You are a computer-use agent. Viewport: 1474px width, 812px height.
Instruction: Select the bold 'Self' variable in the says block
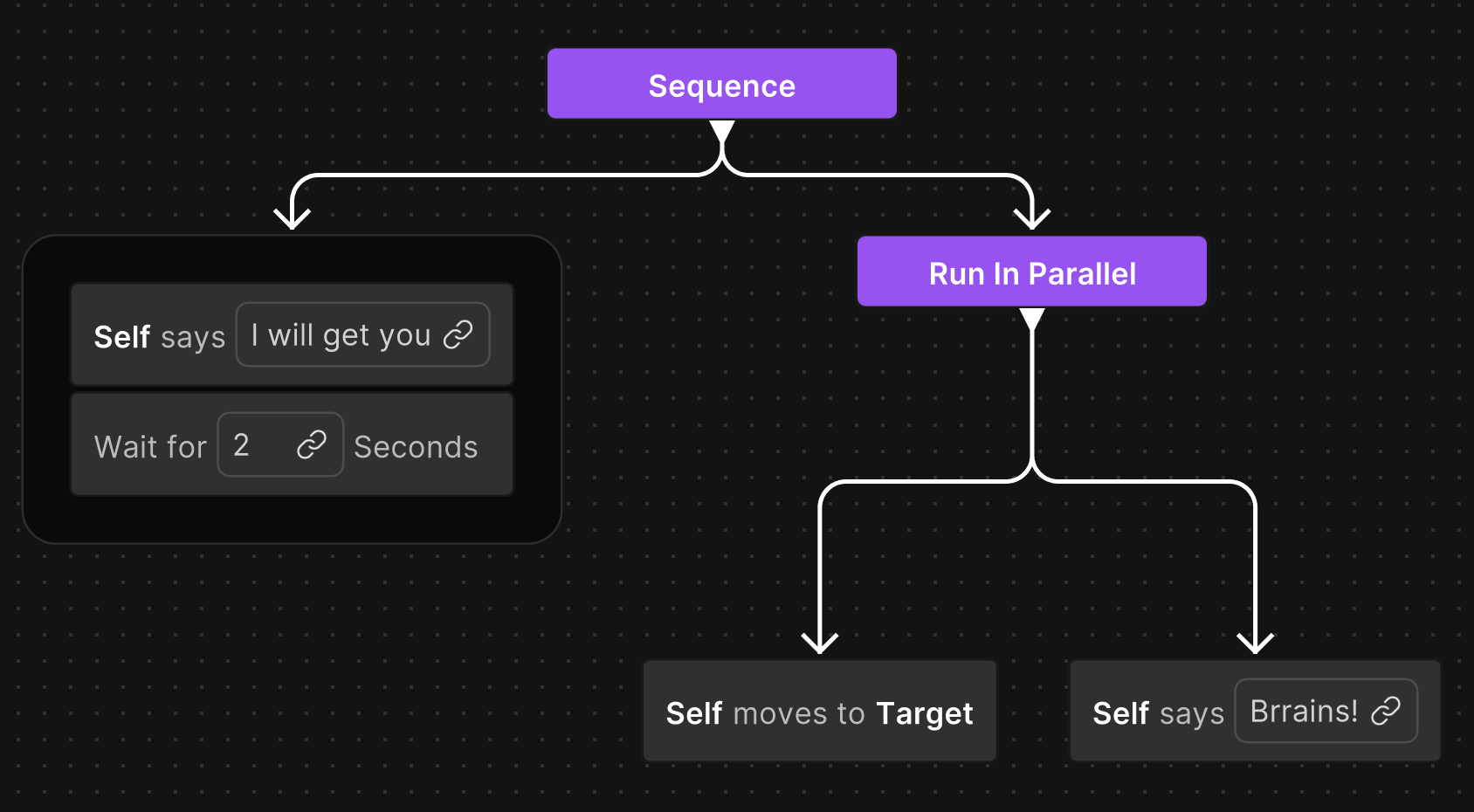(121, 337)
